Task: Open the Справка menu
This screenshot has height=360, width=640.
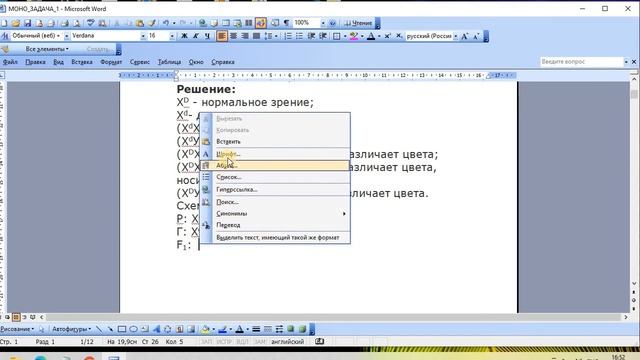Action: coord(223,62)
